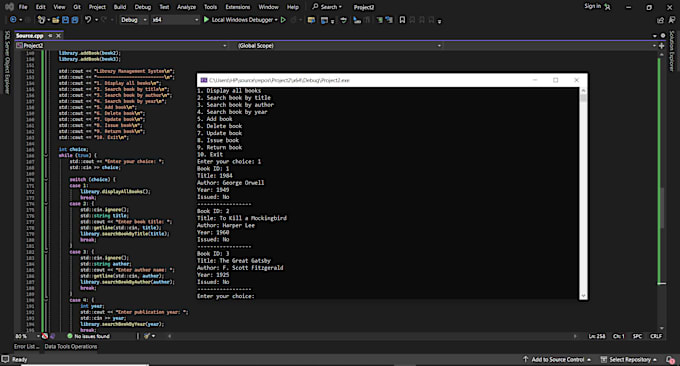
Task: Open the Git menu
Action: pos(77,7)
